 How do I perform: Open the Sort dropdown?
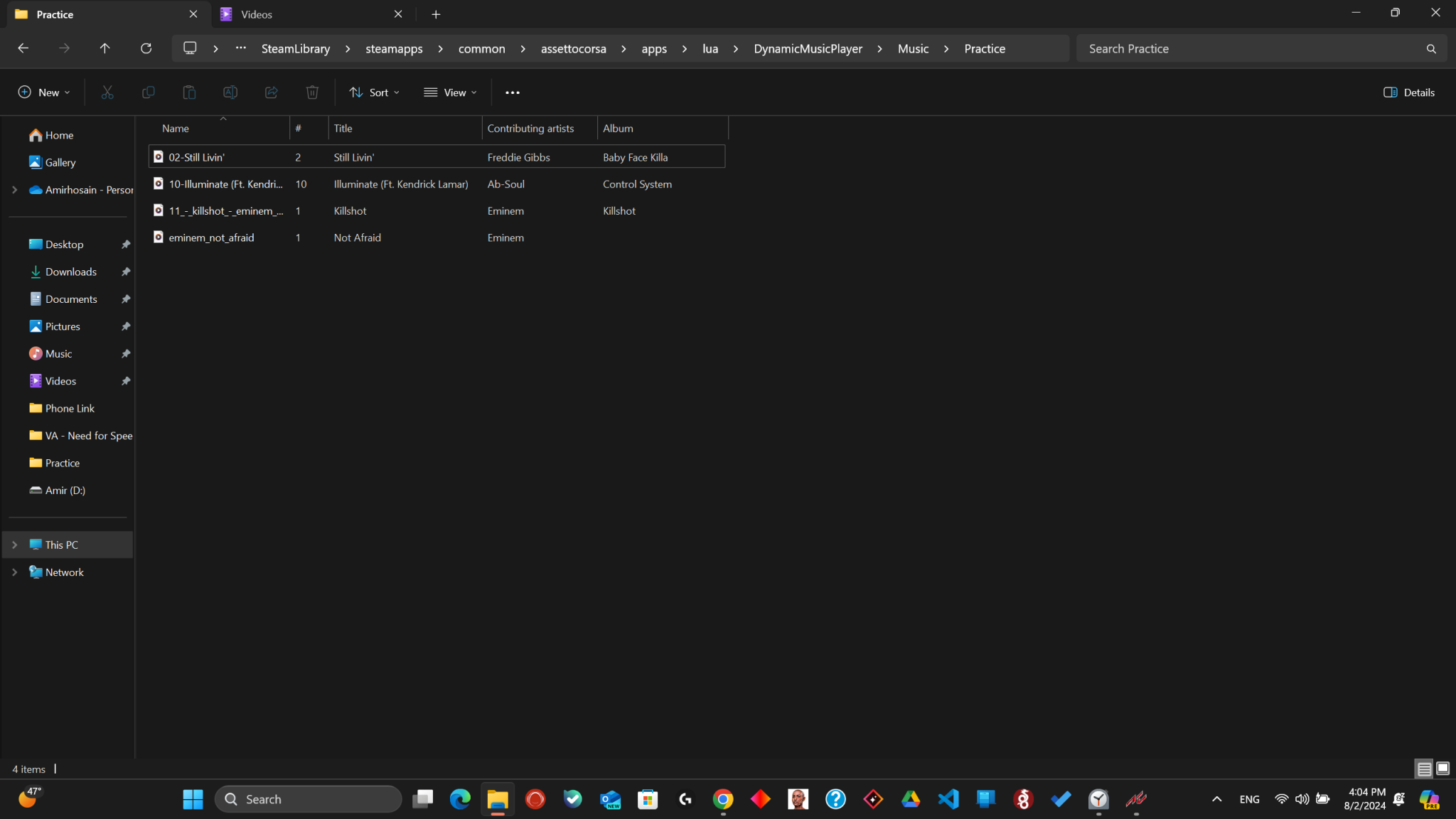(375, 92)
